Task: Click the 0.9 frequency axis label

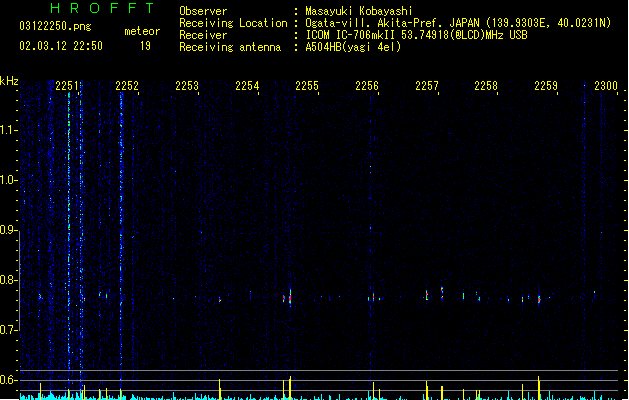Action: pos(8,230)
